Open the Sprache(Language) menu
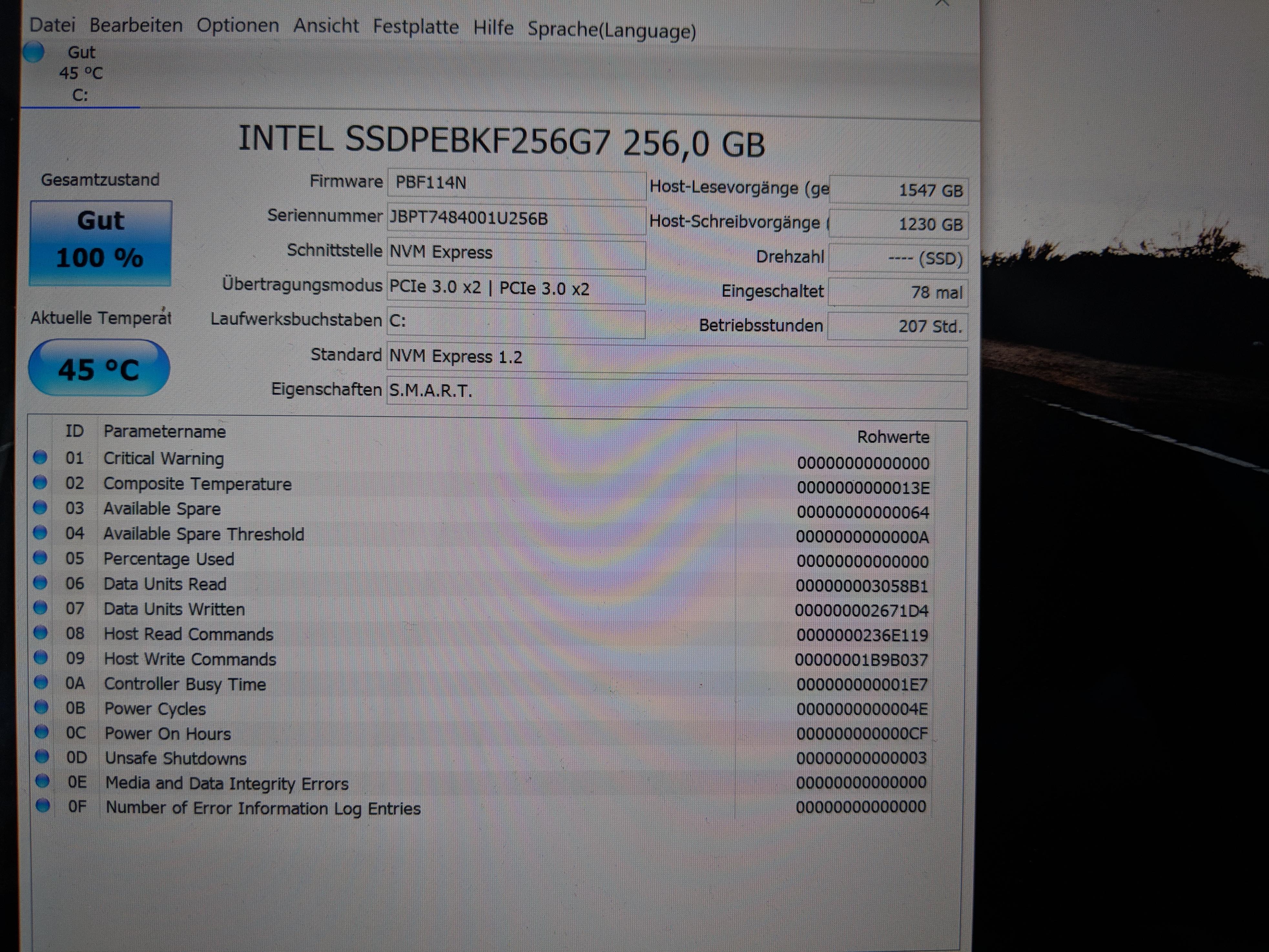This screenshot has height=952, width=1269. click(612, 30)
